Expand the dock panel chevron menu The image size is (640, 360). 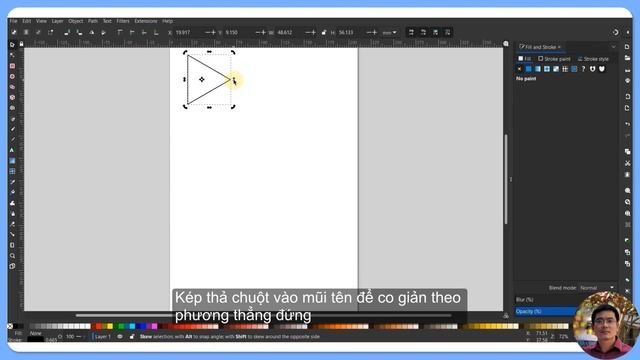coord(613,47)
